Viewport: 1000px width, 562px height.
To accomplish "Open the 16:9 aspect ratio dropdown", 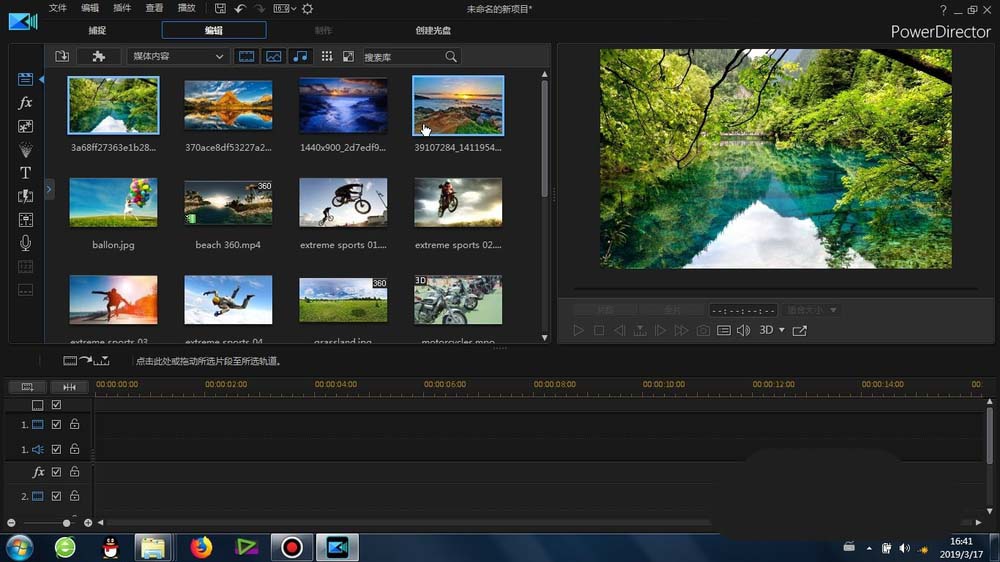I will click(x=284, y=9).
